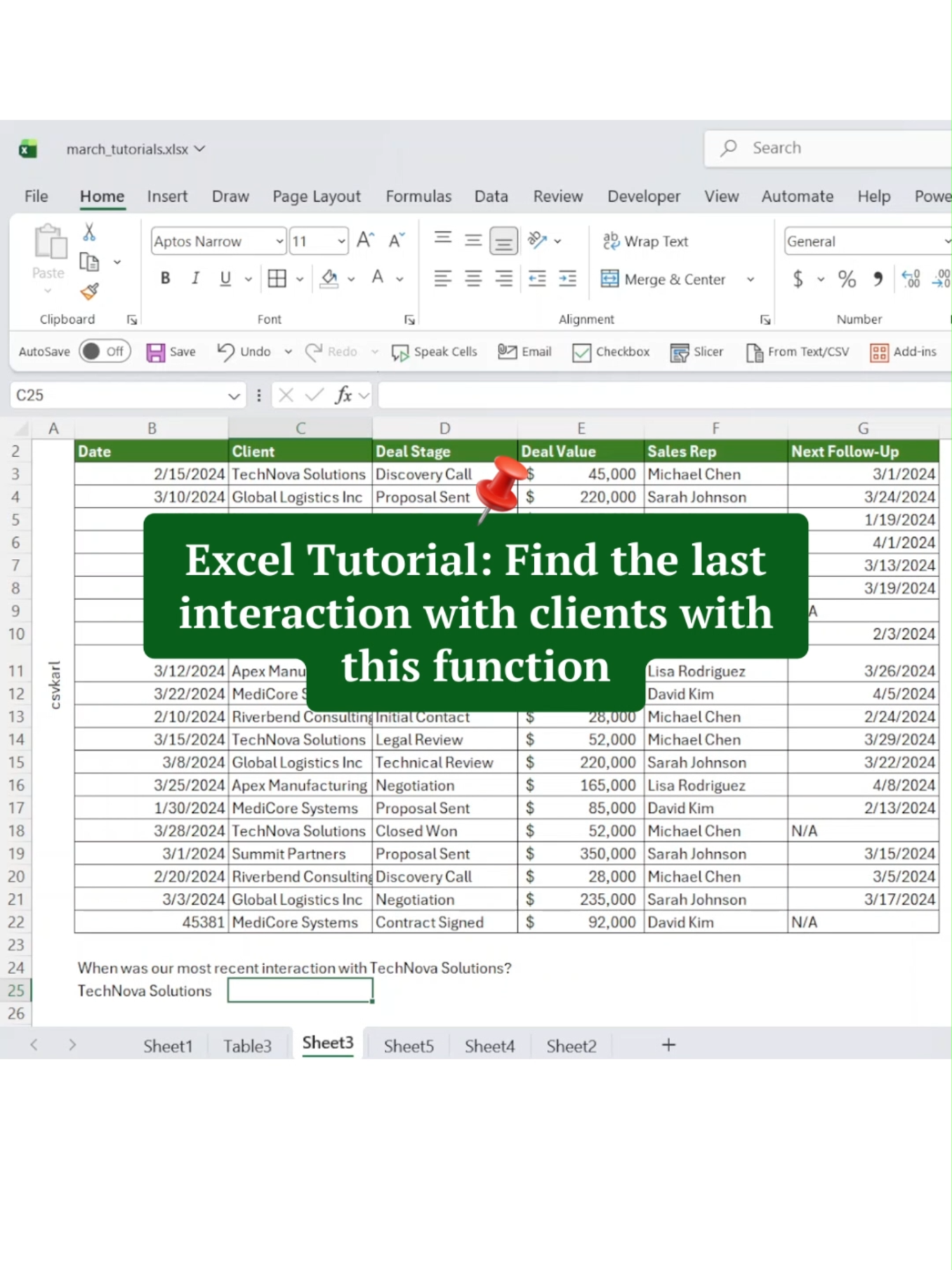This screenshot has width=952, height=1270.
Task: Decrease font size with the smaller A icon
Action: click(397, 241)
